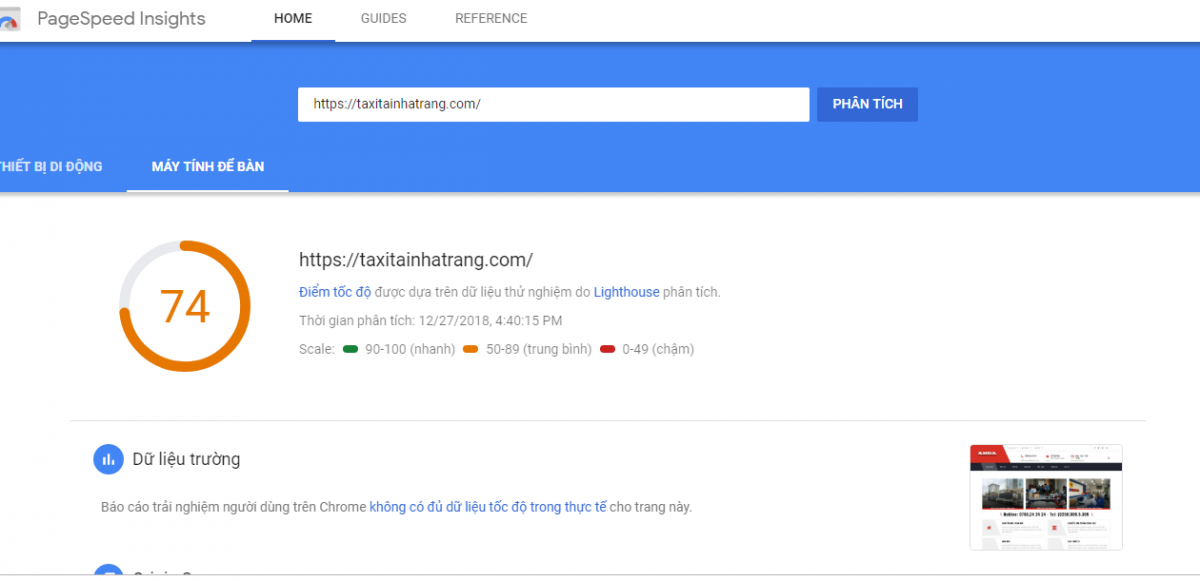
Task: Click the orange score gauge showing 74
Action: pyautogui.click(x=184, y=306)
